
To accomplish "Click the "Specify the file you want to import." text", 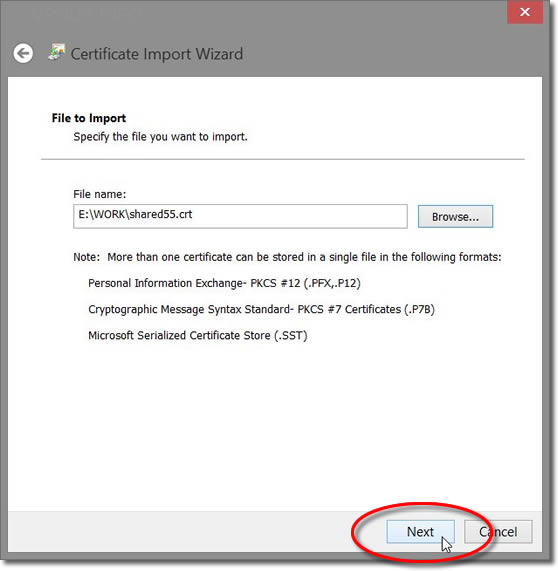I will coord(160,137).
